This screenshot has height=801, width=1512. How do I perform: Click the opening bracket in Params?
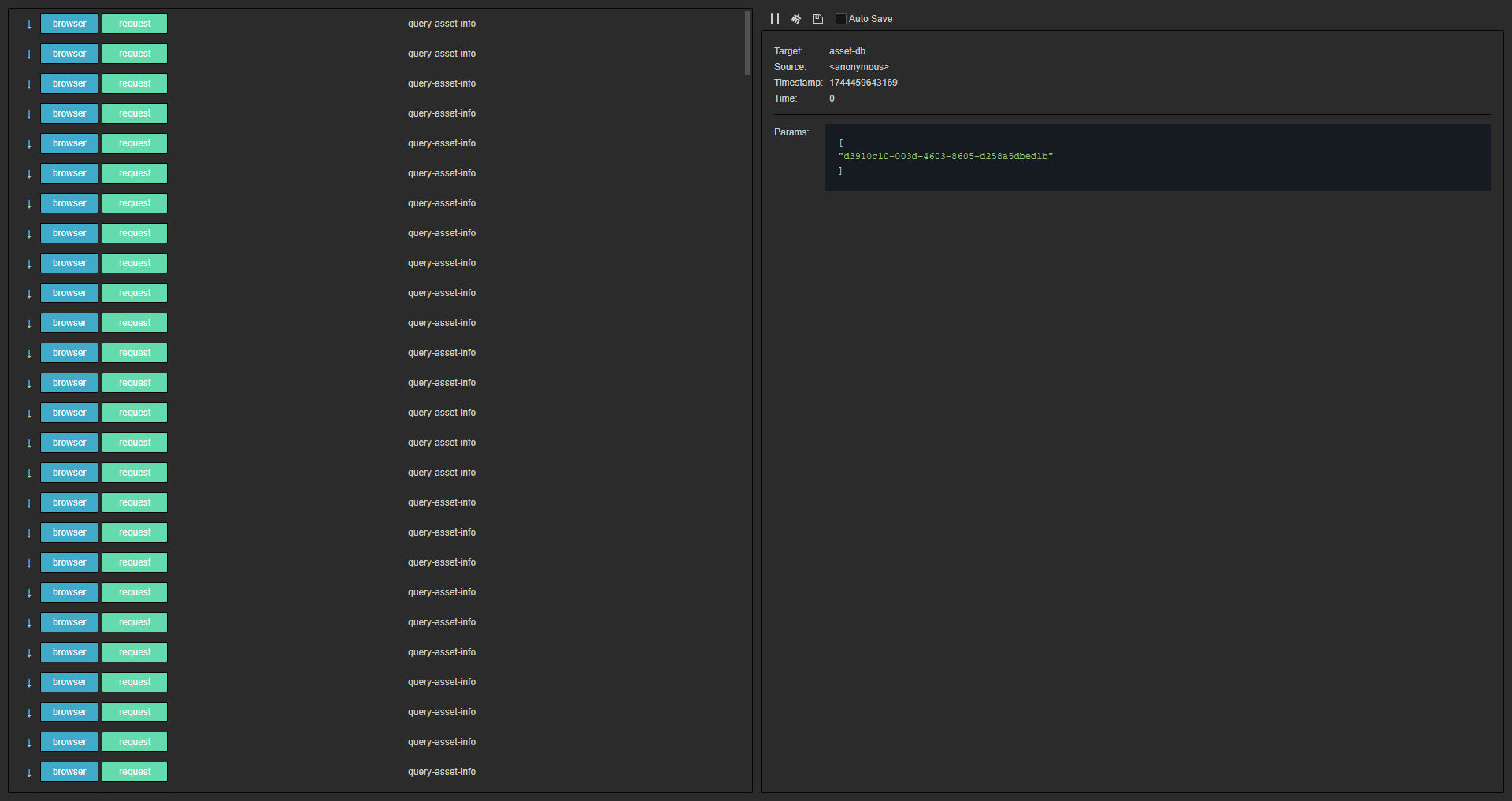pos(841,143)
